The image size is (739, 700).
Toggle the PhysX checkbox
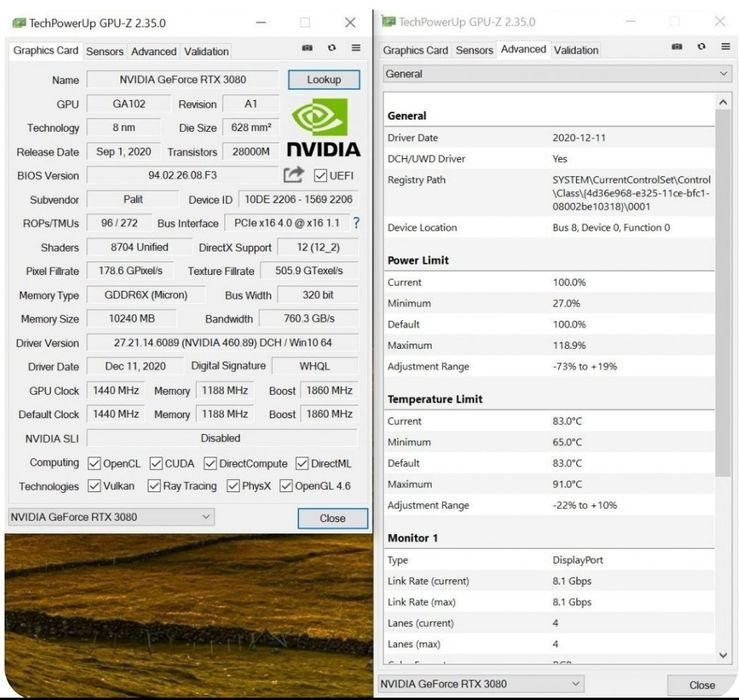click(233, 486)
